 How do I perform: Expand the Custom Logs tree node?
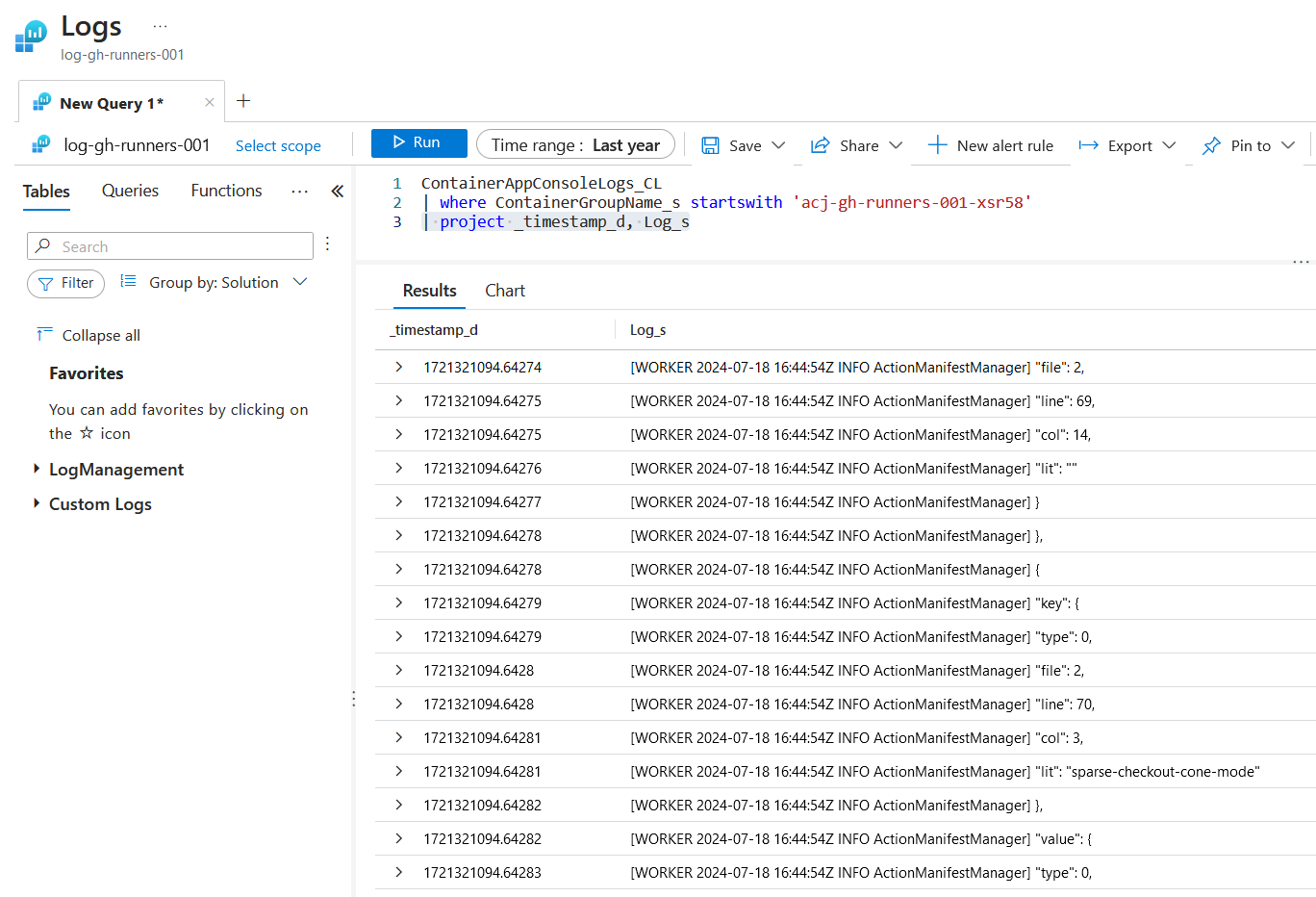coord(37,503)
